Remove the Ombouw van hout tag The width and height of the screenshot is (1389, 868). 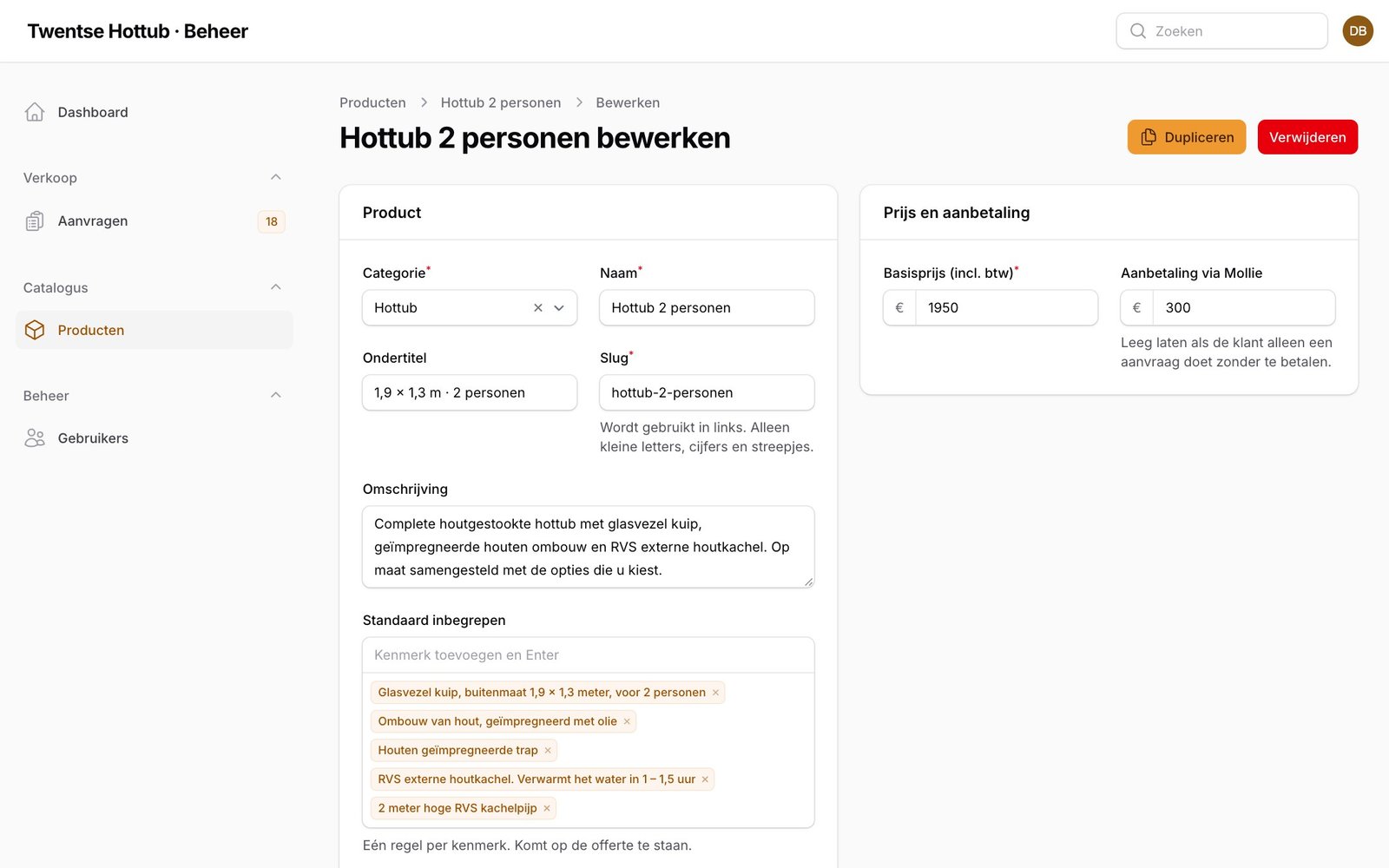(x=627, y=721)
